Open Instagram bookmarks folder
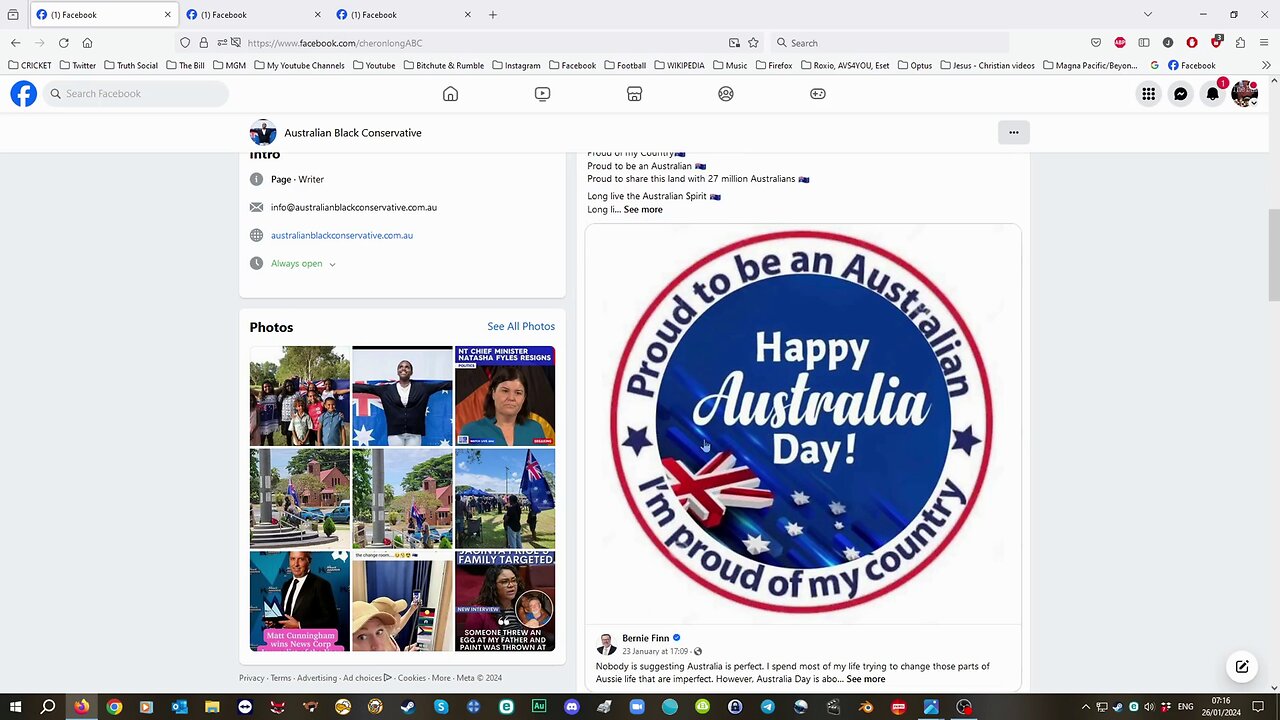Viewport: 1280px width, 720px height. click(515, 66)
